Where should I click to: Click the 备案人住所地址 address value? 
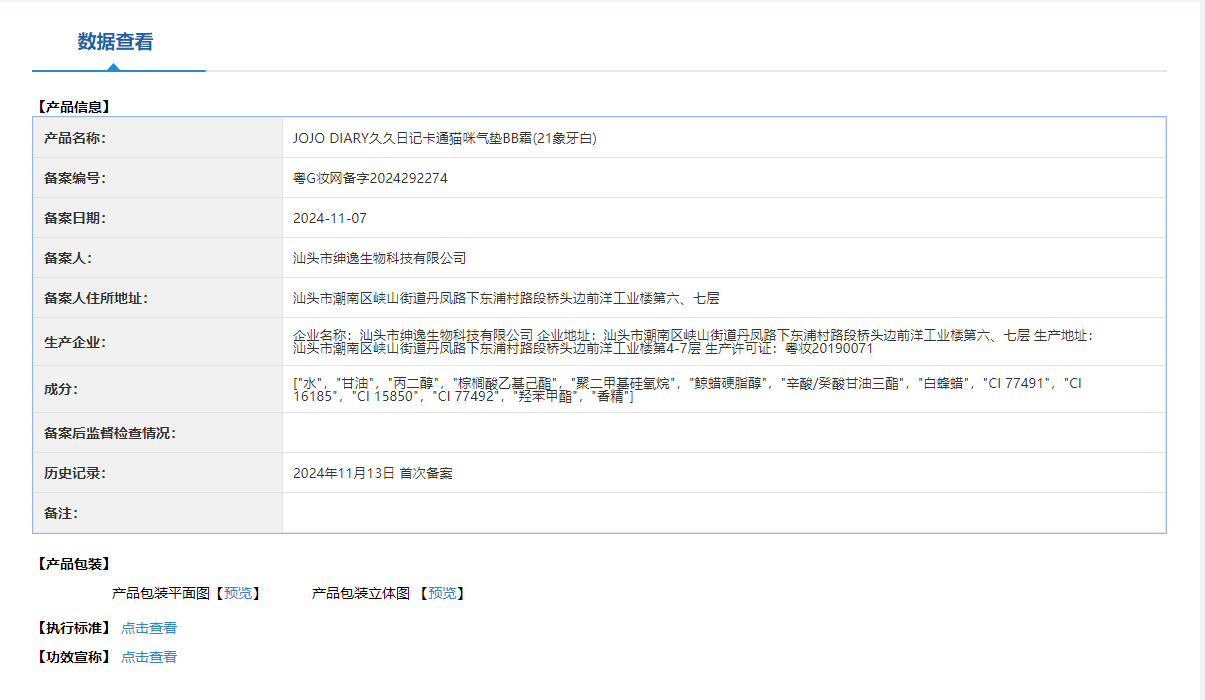[507, 298]
